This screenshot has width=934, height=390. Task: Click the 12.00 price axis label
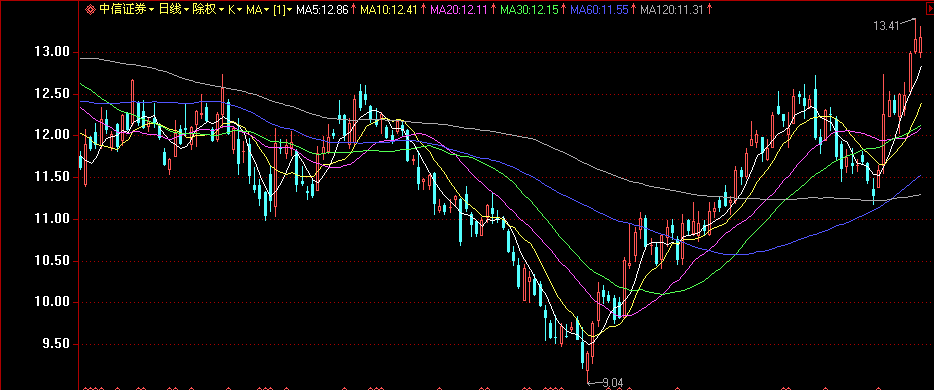[51, 135]
